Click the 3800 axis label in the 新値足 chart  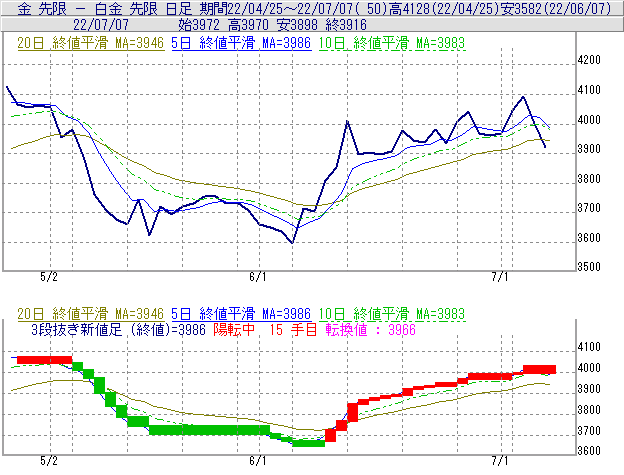(589, 410)
